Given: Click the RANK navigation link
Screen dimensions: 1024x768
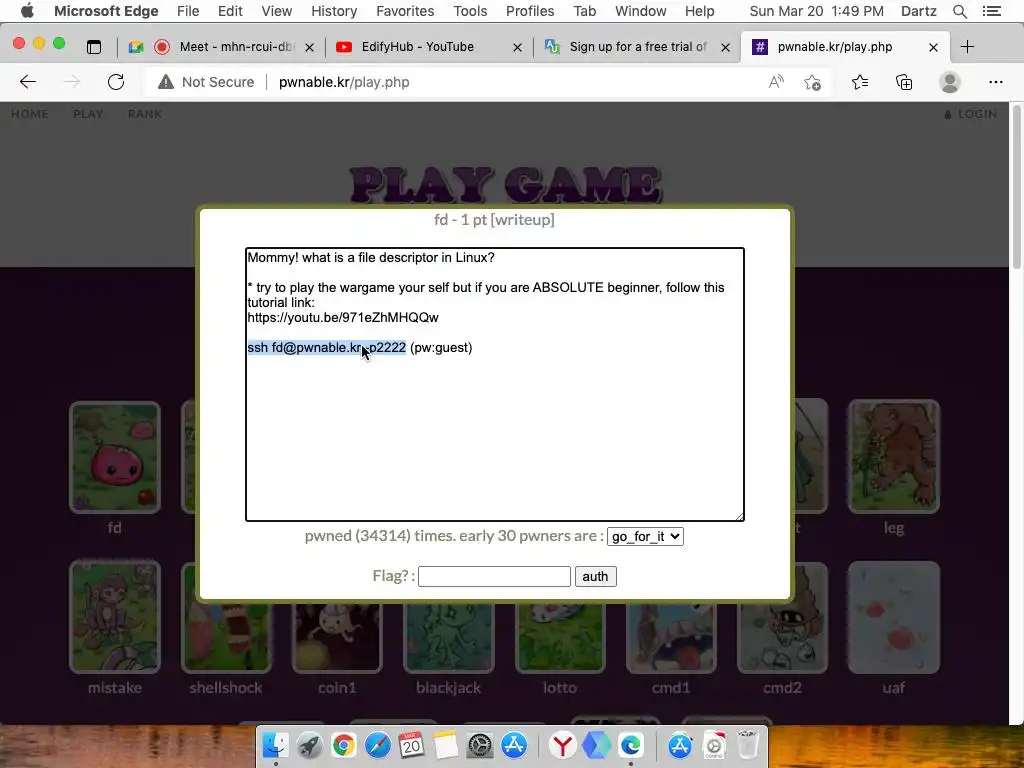Looking at the screenshot, I should [144, 114].
